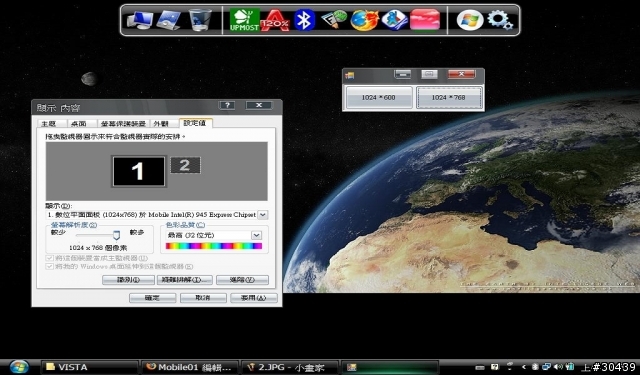Screen dimensions: 640x375
Task: Click the 進階(V) advanced button
Action: click(242, 280)
